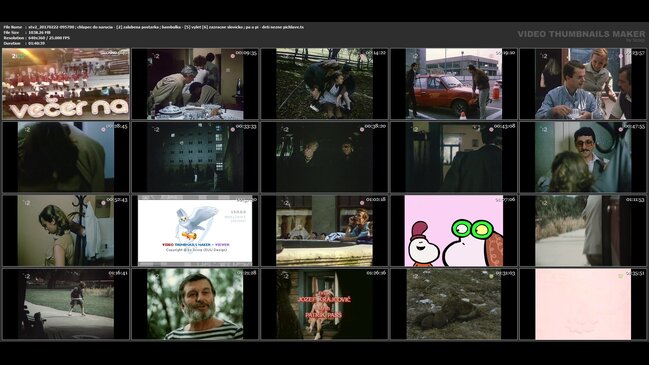
Task: Select the man on phone thumbnail
Action: pyautogui.click(x=324, y=231)
